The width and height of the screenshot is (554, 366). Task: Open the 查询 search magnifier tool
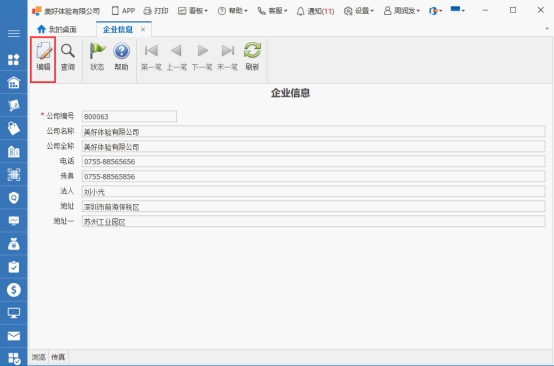point(68,57)
